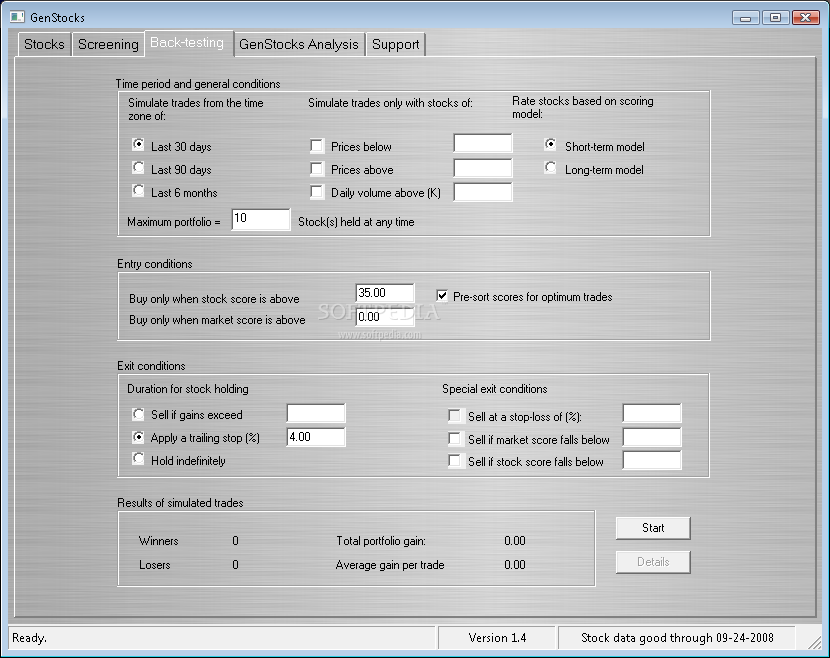Click the Maximum portfolio field showing 10
Viewport: 830px width, 658px height.
click(x=260, y=219)
